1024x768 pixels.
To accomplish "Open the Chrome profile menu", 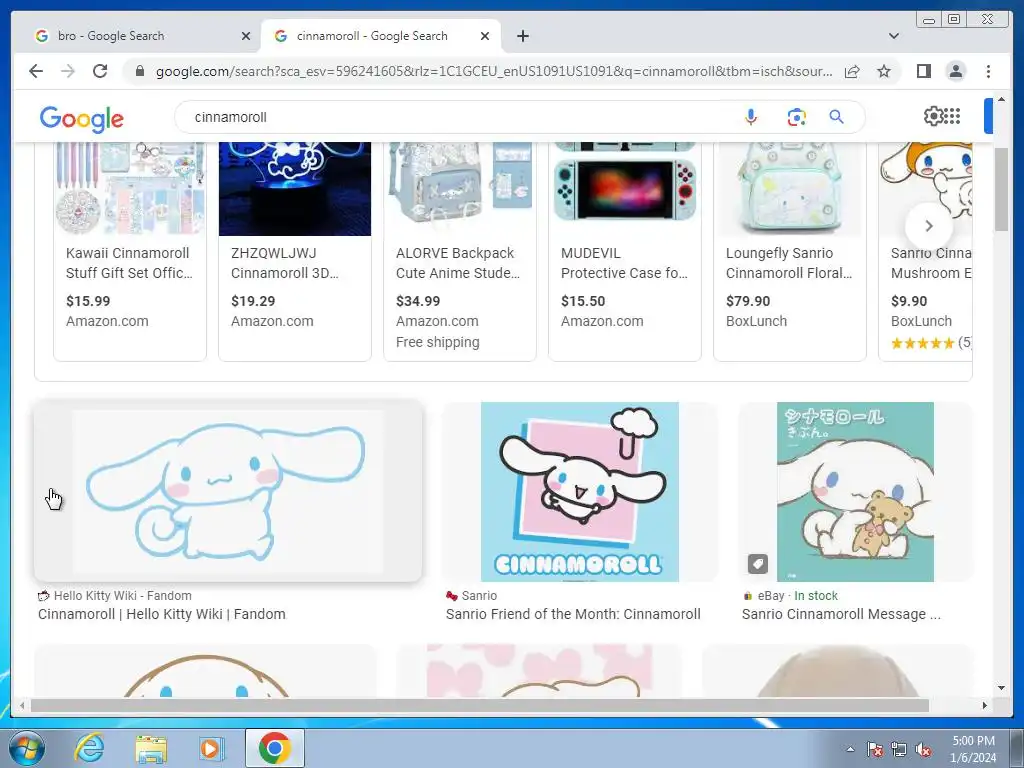I will click(955, 71).
